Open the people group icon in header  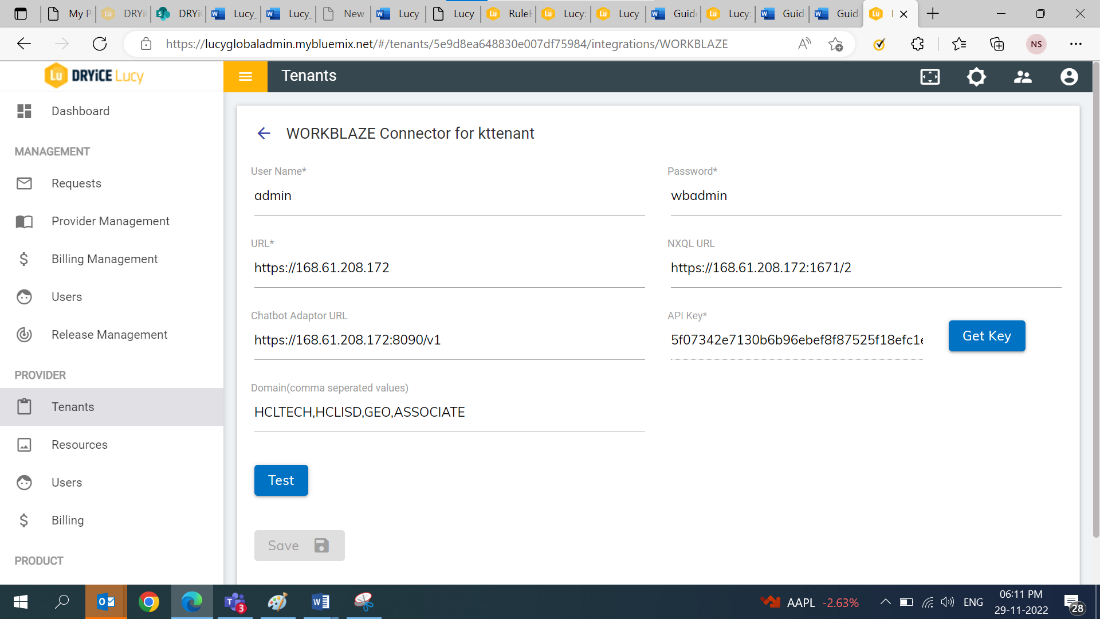[x=1022, y=76]
